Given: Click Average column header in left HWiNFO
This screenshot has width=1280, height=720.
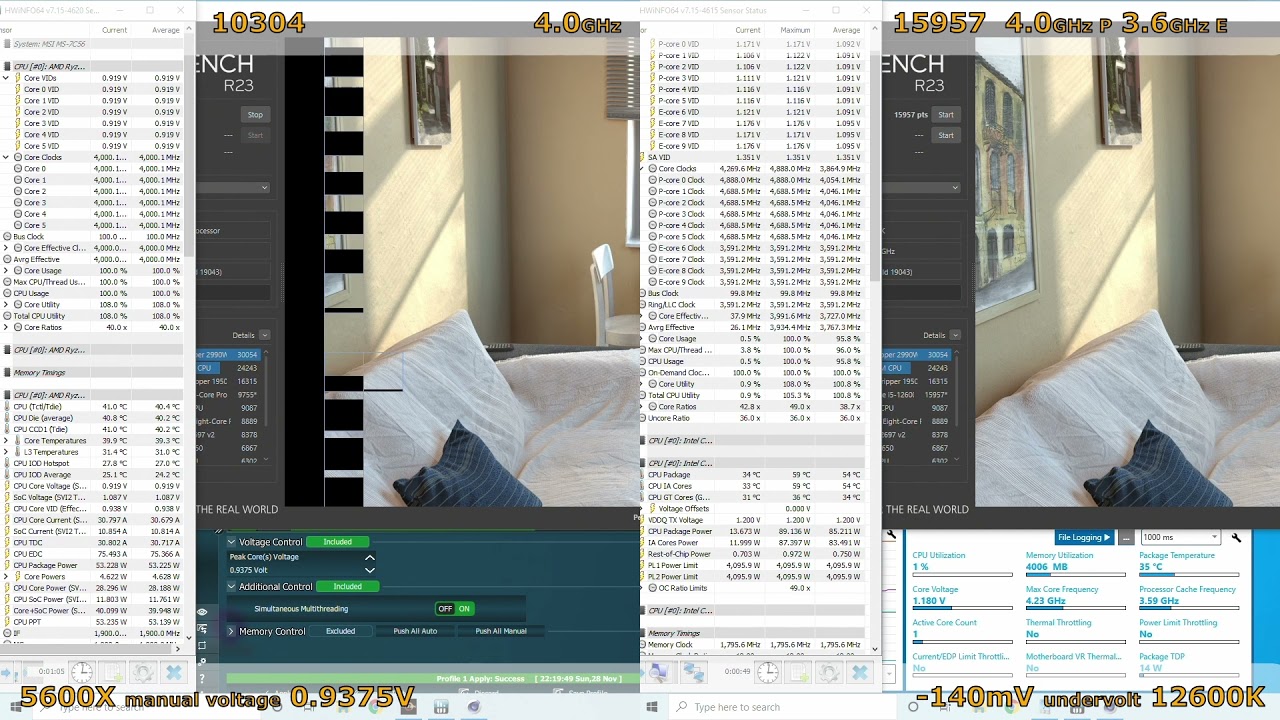Looking at the screenshot, I should 165,30.
